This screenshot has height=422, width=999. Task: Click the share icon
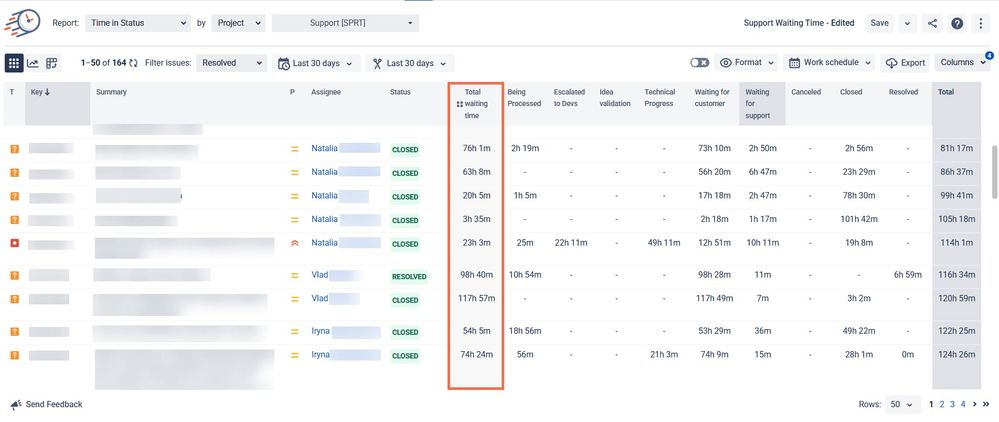pyautogui.click(x=932, y=24)
